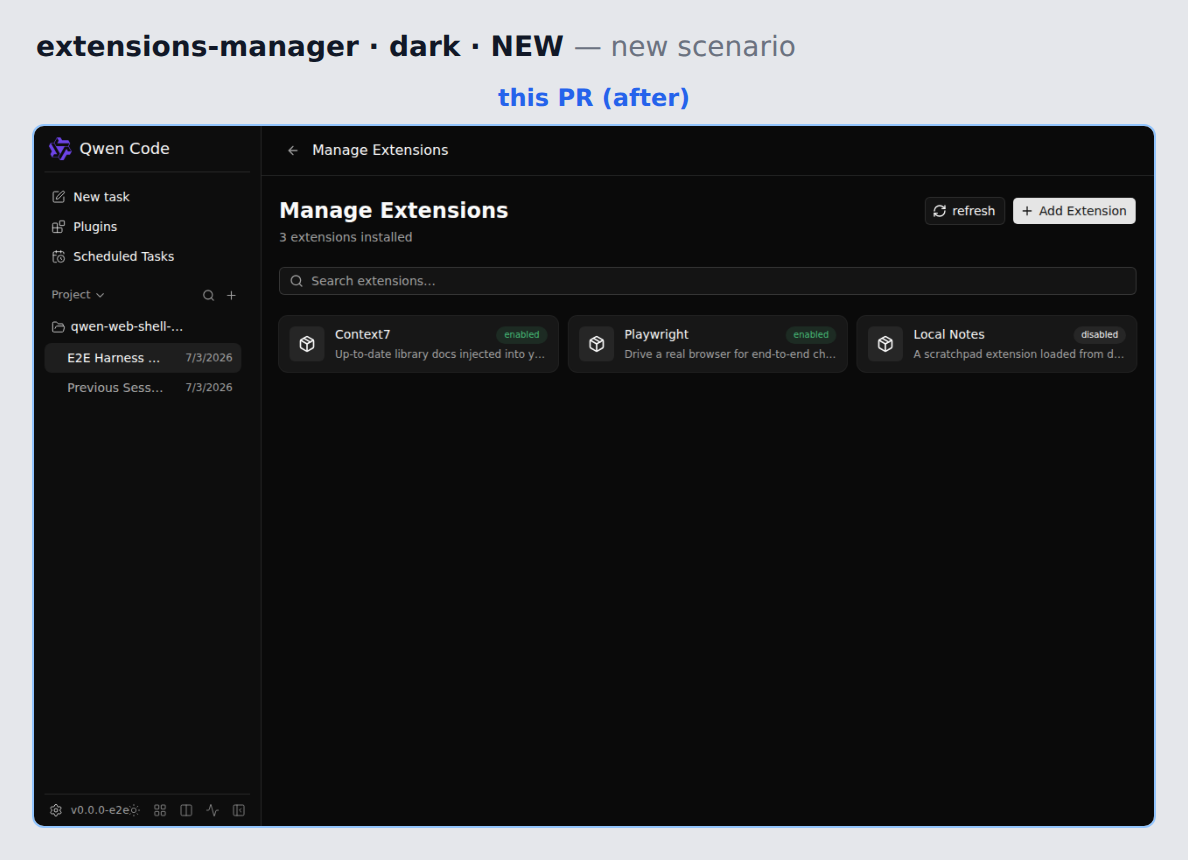This screenshot has width=1188, height=860.
Task: Click the enabled badge on Context7
Action: pos(522,335)
